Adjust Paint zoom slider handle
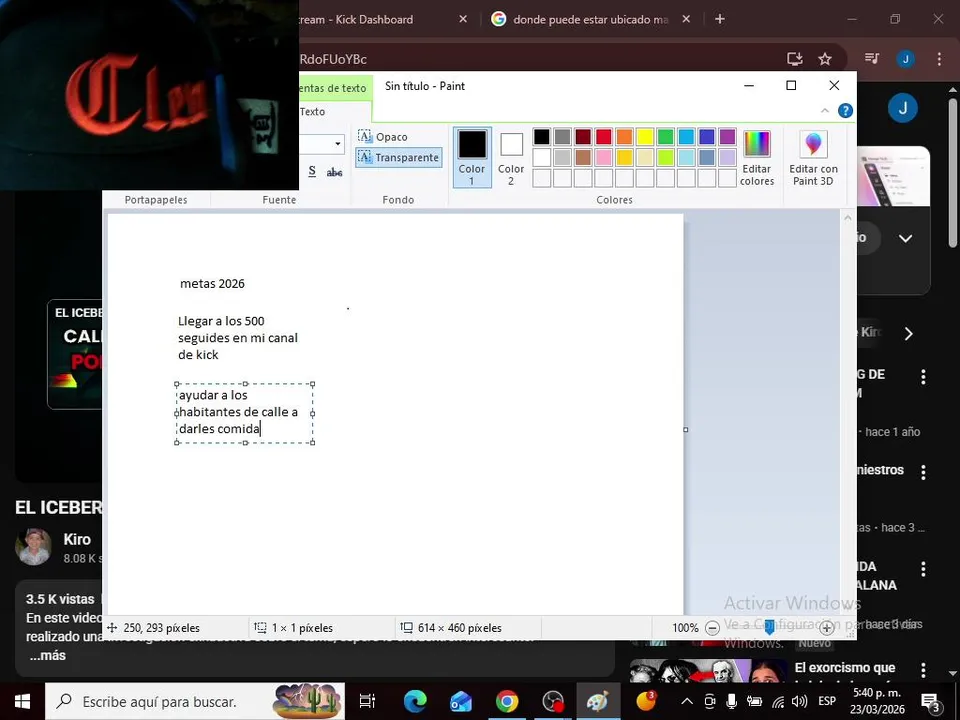The image size is (960, 720). [x=770, y=626]
